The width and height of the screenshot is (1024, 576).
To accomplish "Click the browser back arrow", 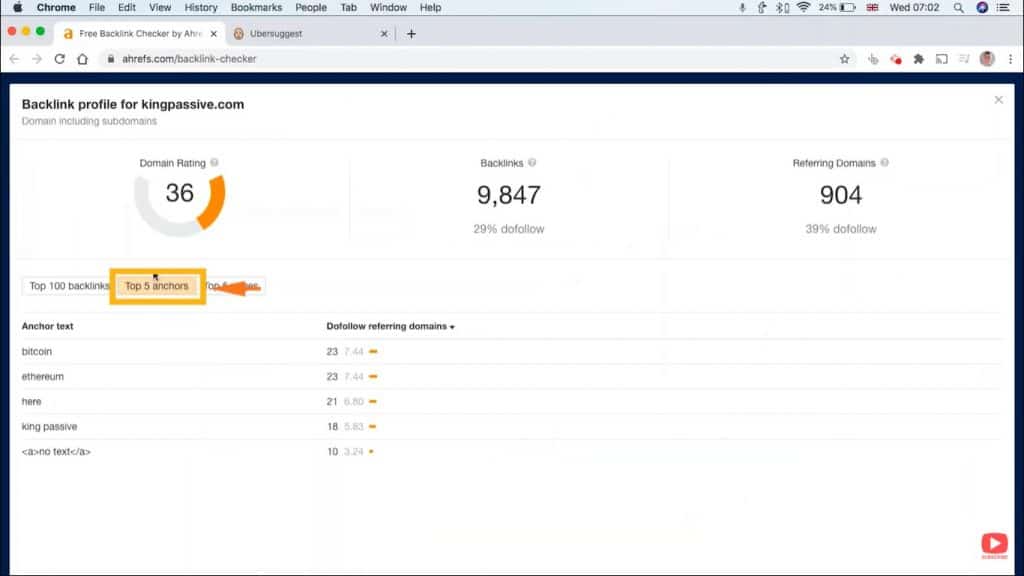I will [14, 59].
